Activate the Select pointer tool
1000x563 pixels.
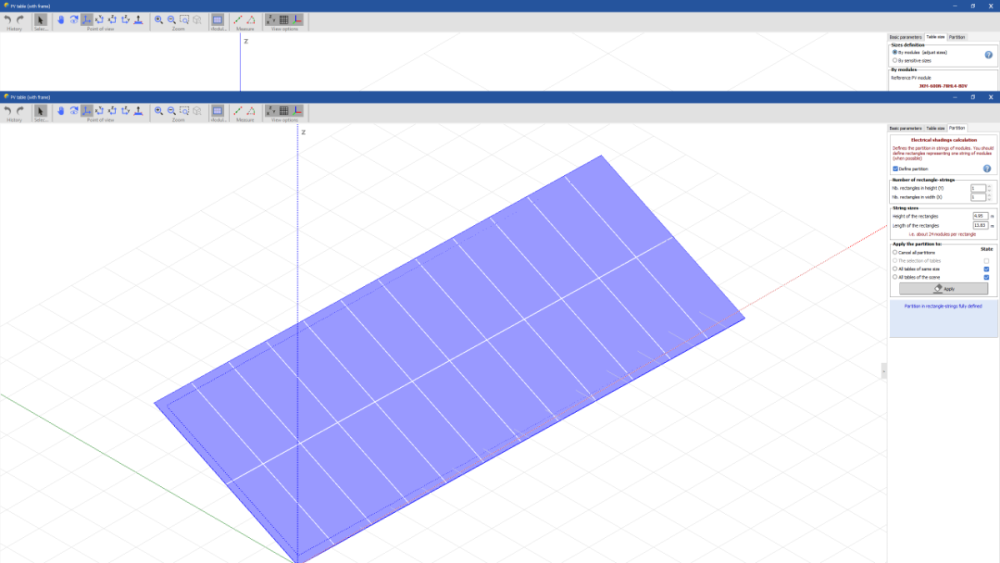pos(41,110)
